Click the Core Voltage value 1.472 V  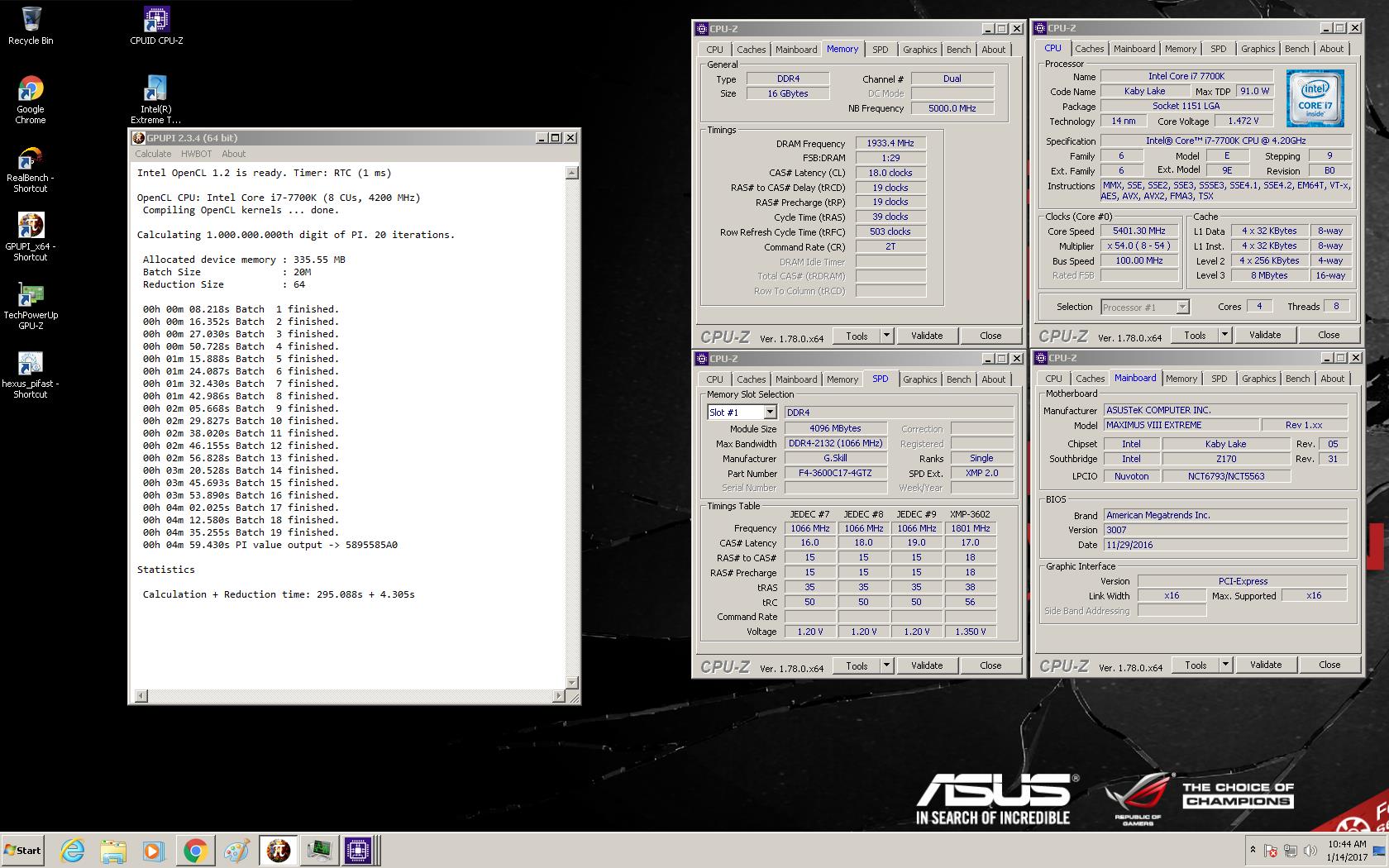[x=1243, y=121]
